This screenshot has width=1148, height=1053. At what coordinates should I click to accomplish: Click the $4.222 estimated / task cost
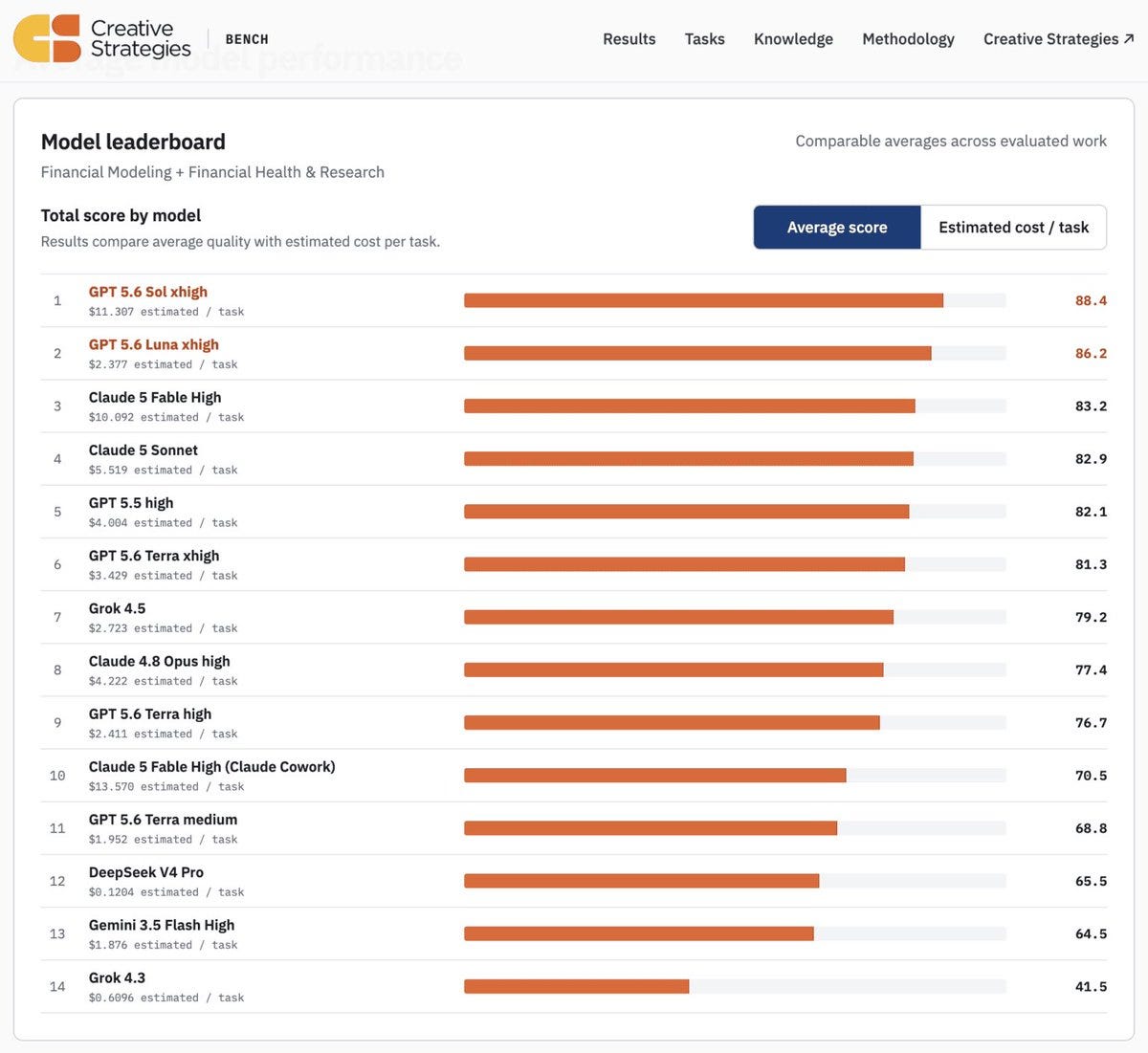[164, 681]
